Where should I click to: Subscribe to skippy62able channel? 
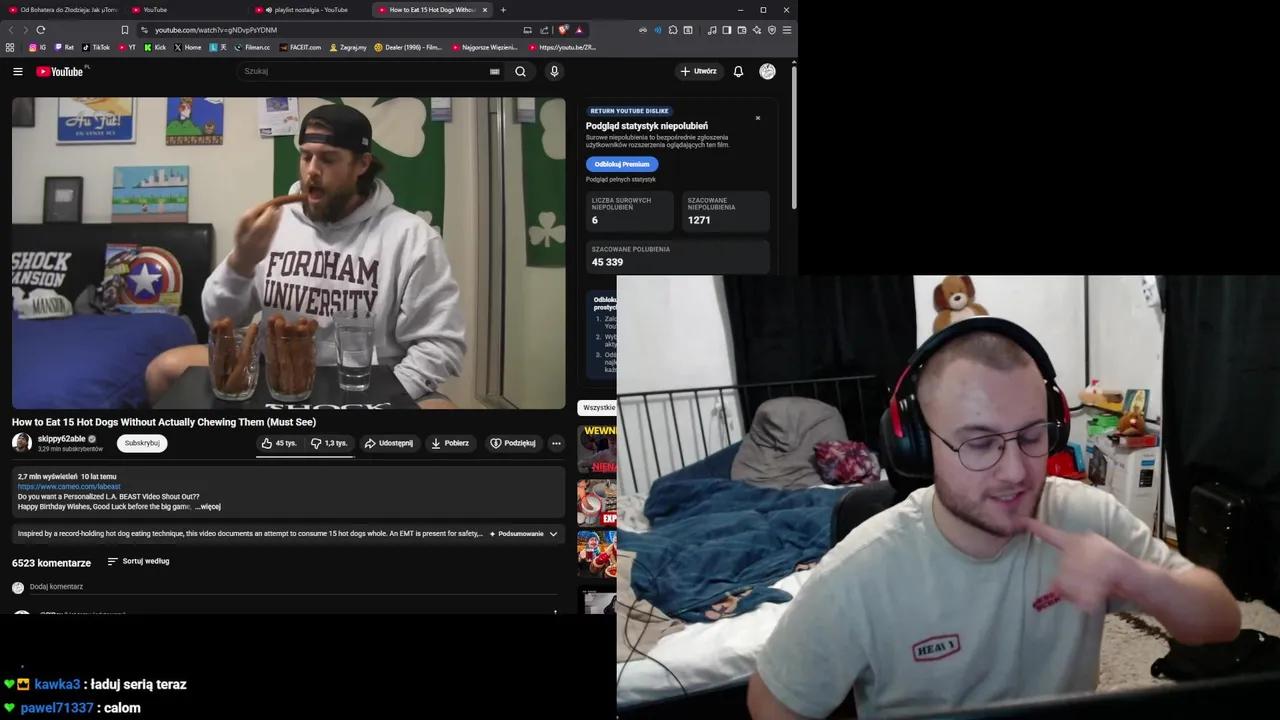tap(142, 443)
